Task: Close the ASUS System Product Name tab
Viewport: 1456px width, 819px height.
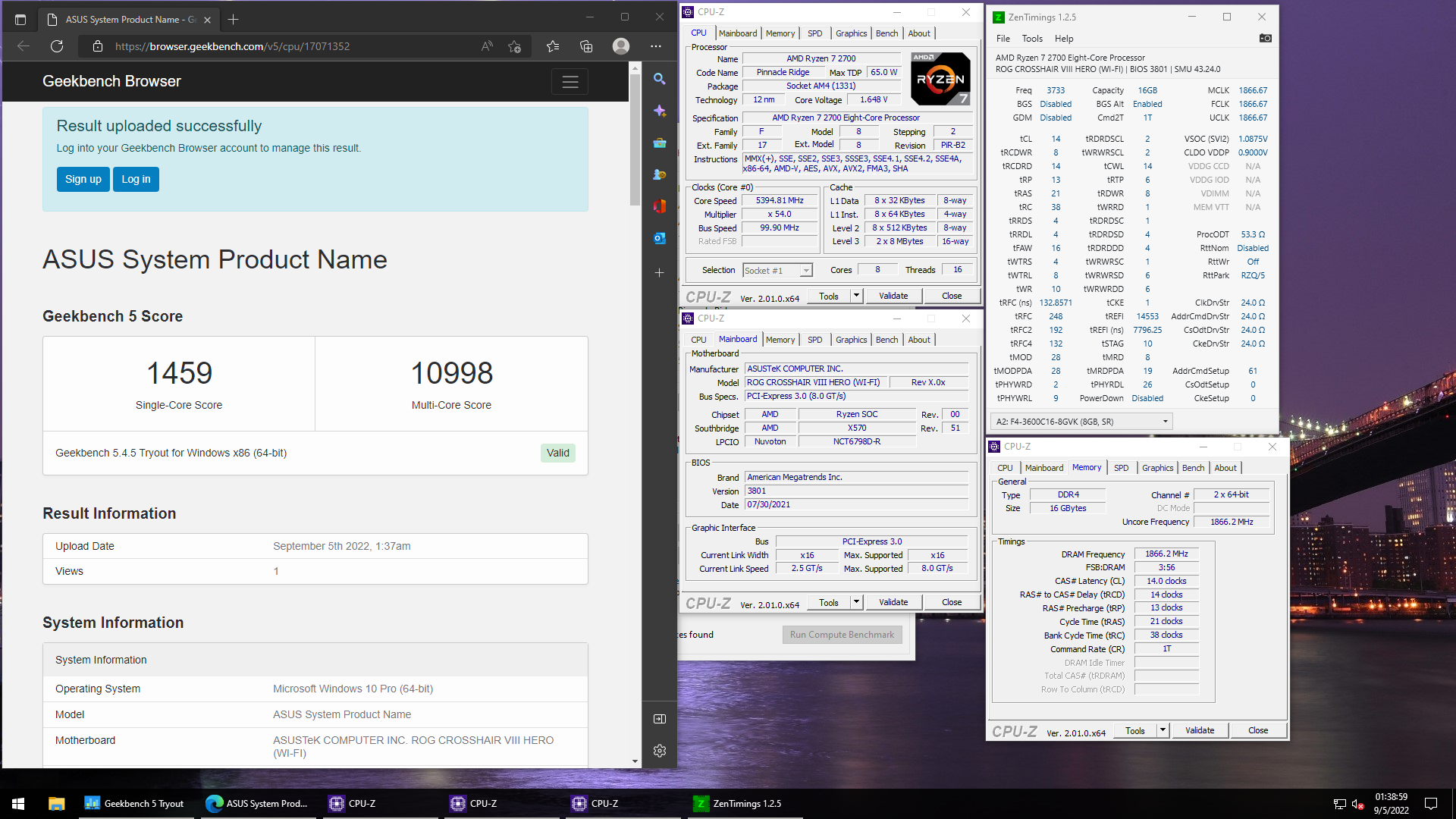Action: 207,20
